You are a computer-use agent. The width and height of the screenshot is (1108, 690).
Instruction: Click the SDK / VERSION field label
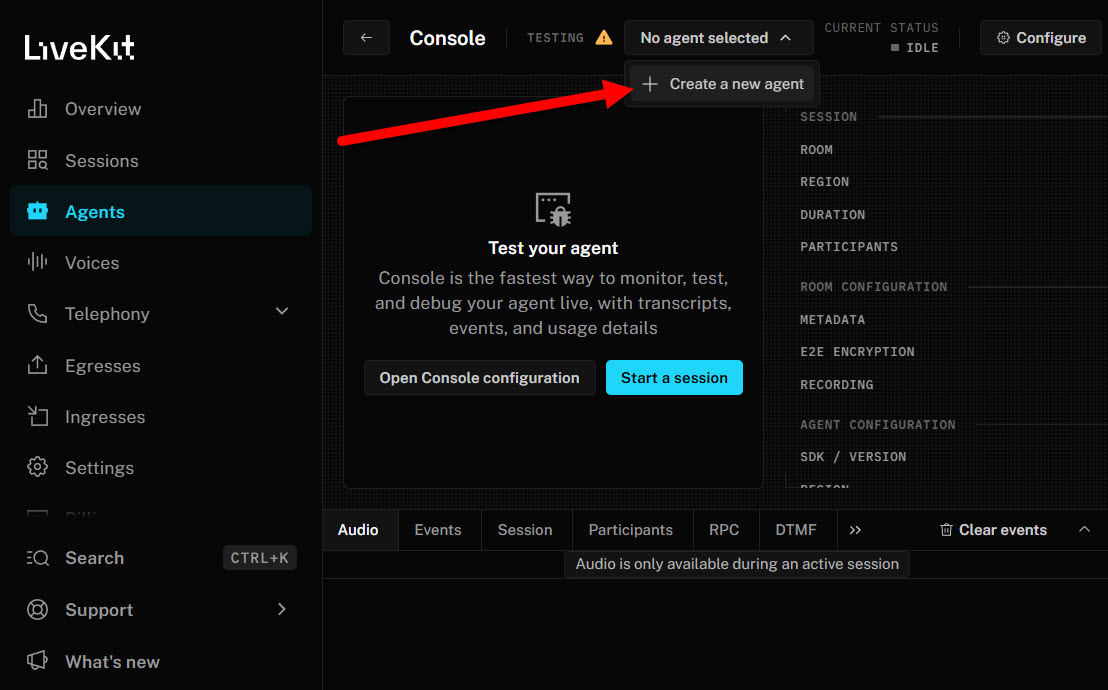point(853,457)
